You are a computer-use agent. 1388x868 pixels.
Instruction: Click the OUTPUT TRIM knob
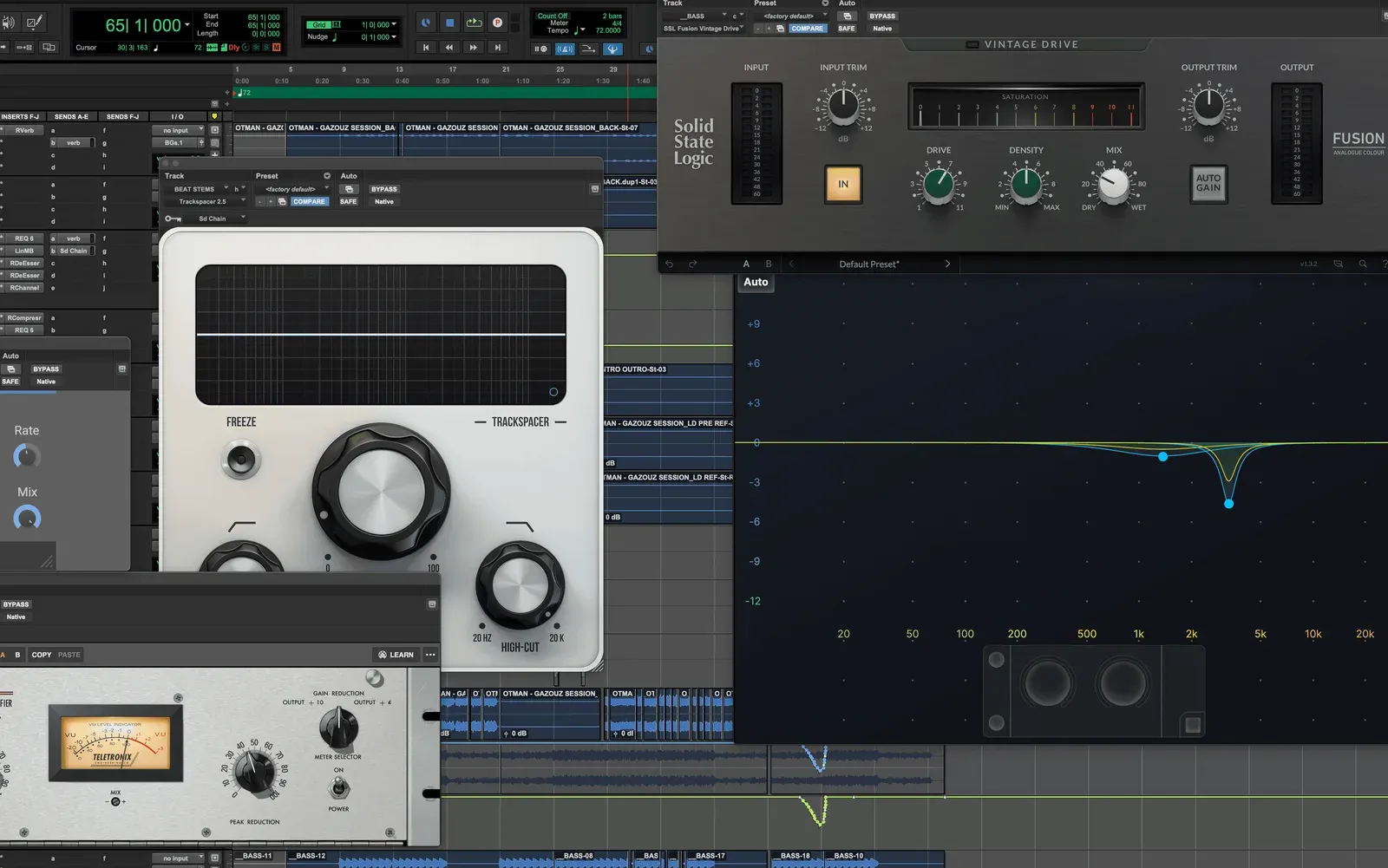1208,107
